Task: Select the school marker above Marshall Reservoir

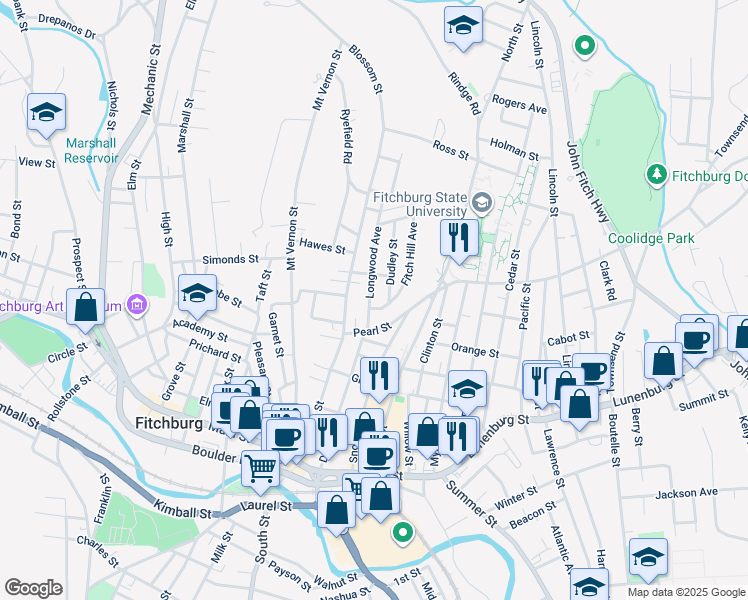Action: tap(46, 114)
